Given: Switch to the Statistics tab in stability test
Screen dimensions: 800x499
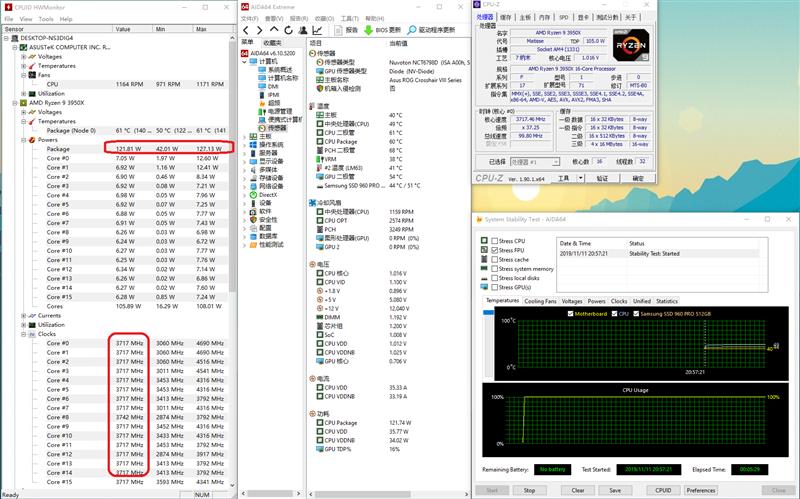Looking at the screenshot, I should [x=667, y=302].
